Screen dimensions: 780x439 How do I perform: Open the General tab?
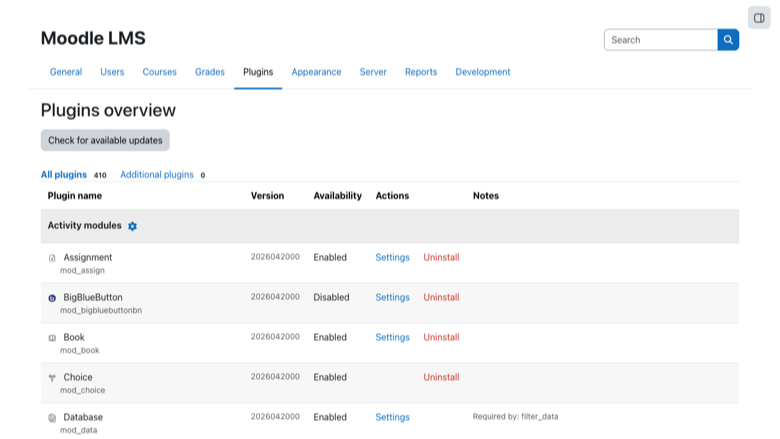pos(66,72)
